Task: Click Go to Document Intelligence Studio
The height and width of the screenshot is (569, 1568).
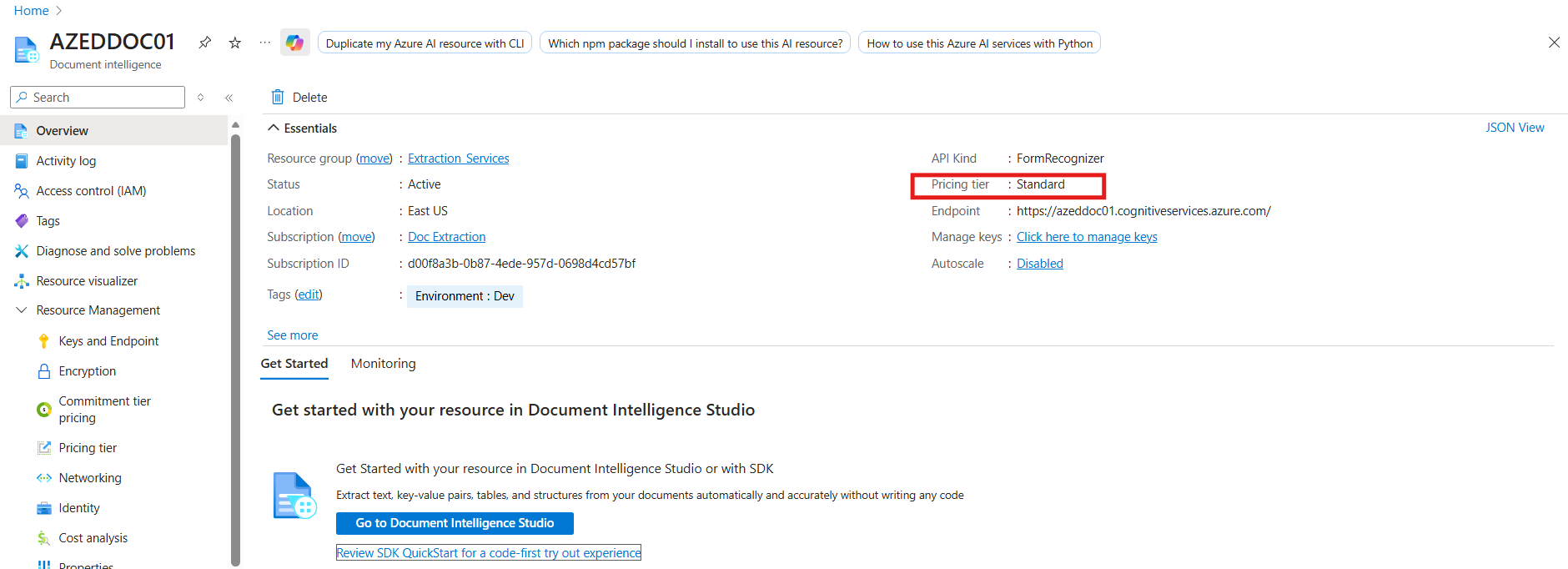Action: (x=455, y=523)
